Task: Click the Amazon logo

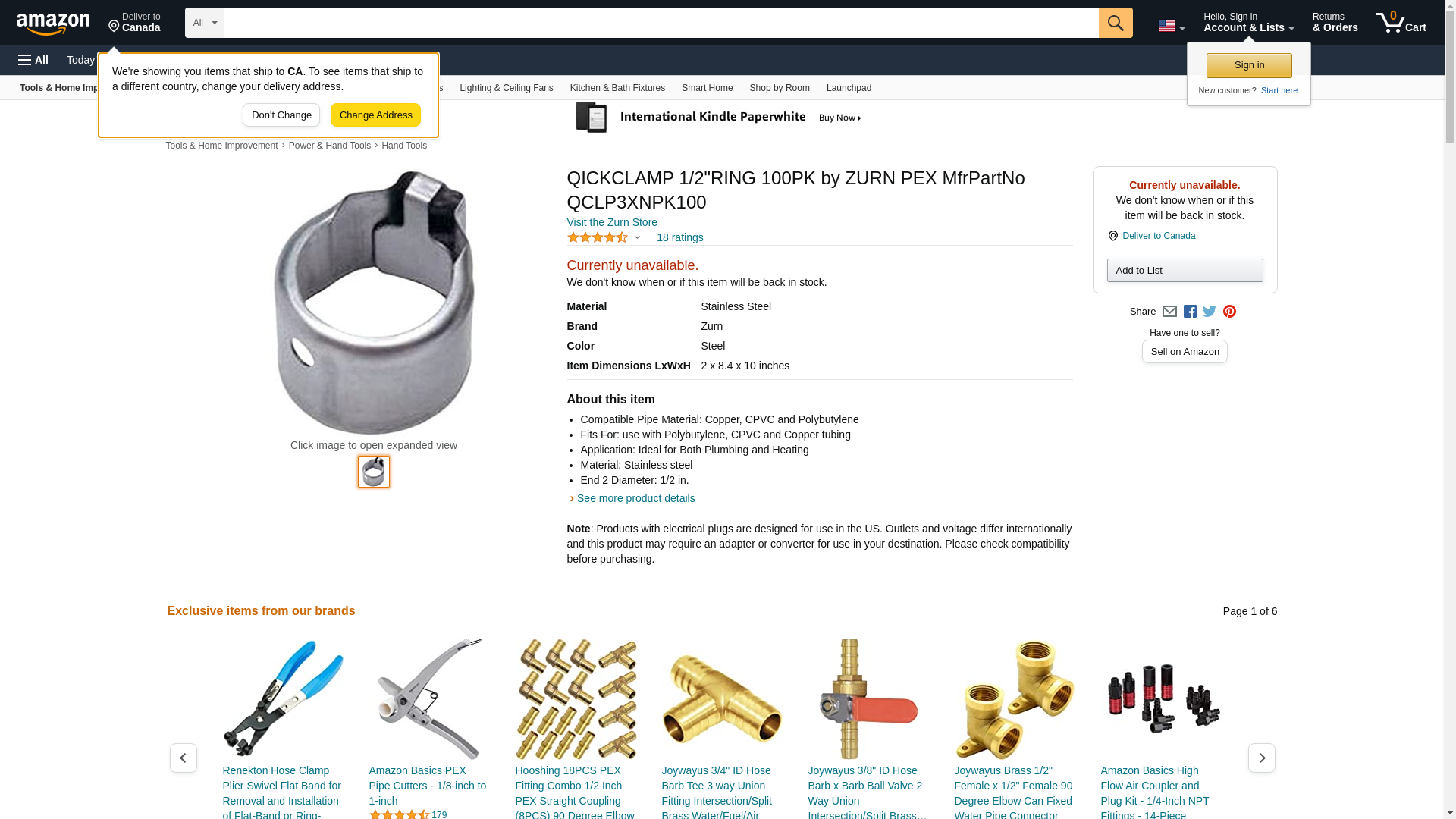Action: tap(53, 24)
